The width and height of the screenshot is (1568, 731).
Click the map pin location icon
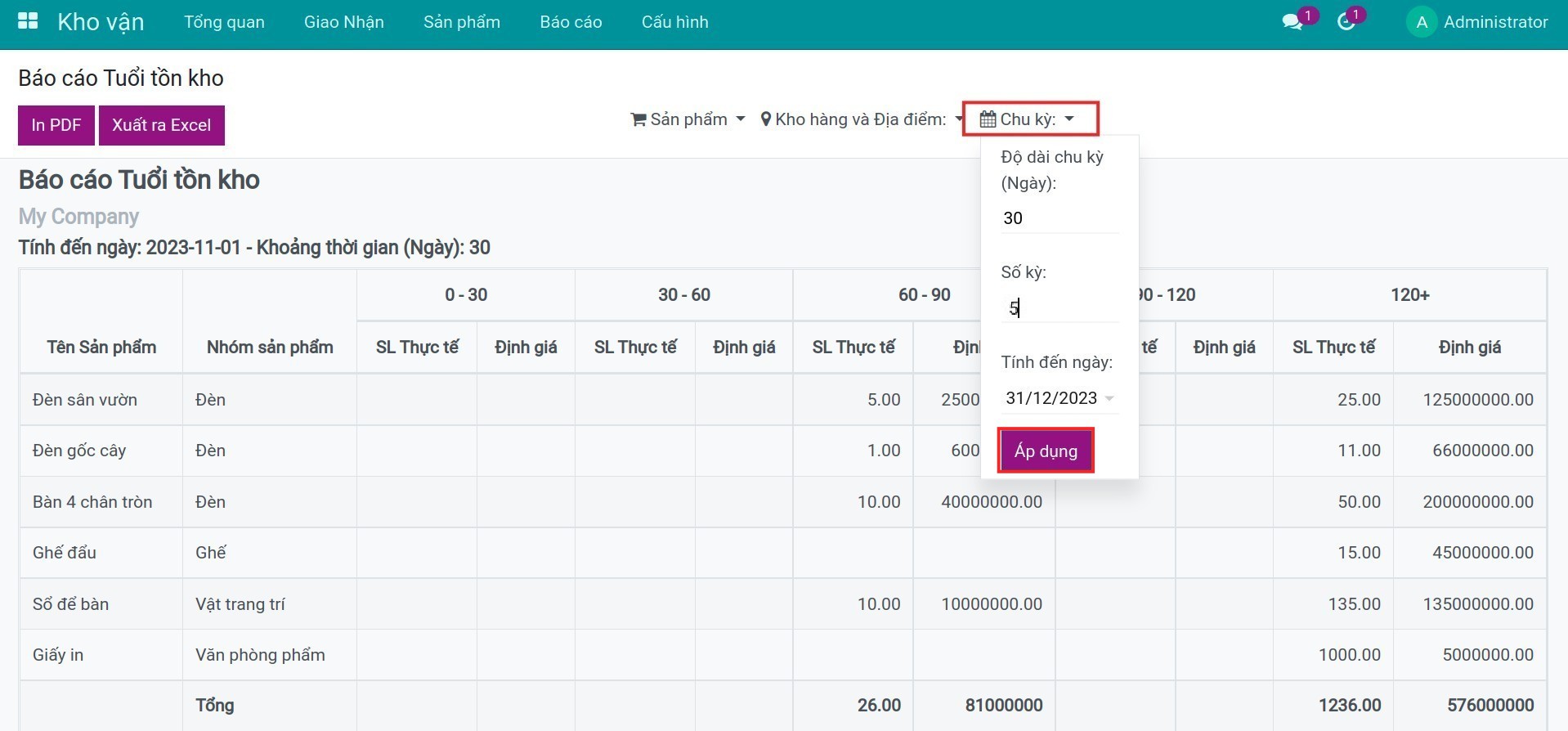tap(765, 119)
